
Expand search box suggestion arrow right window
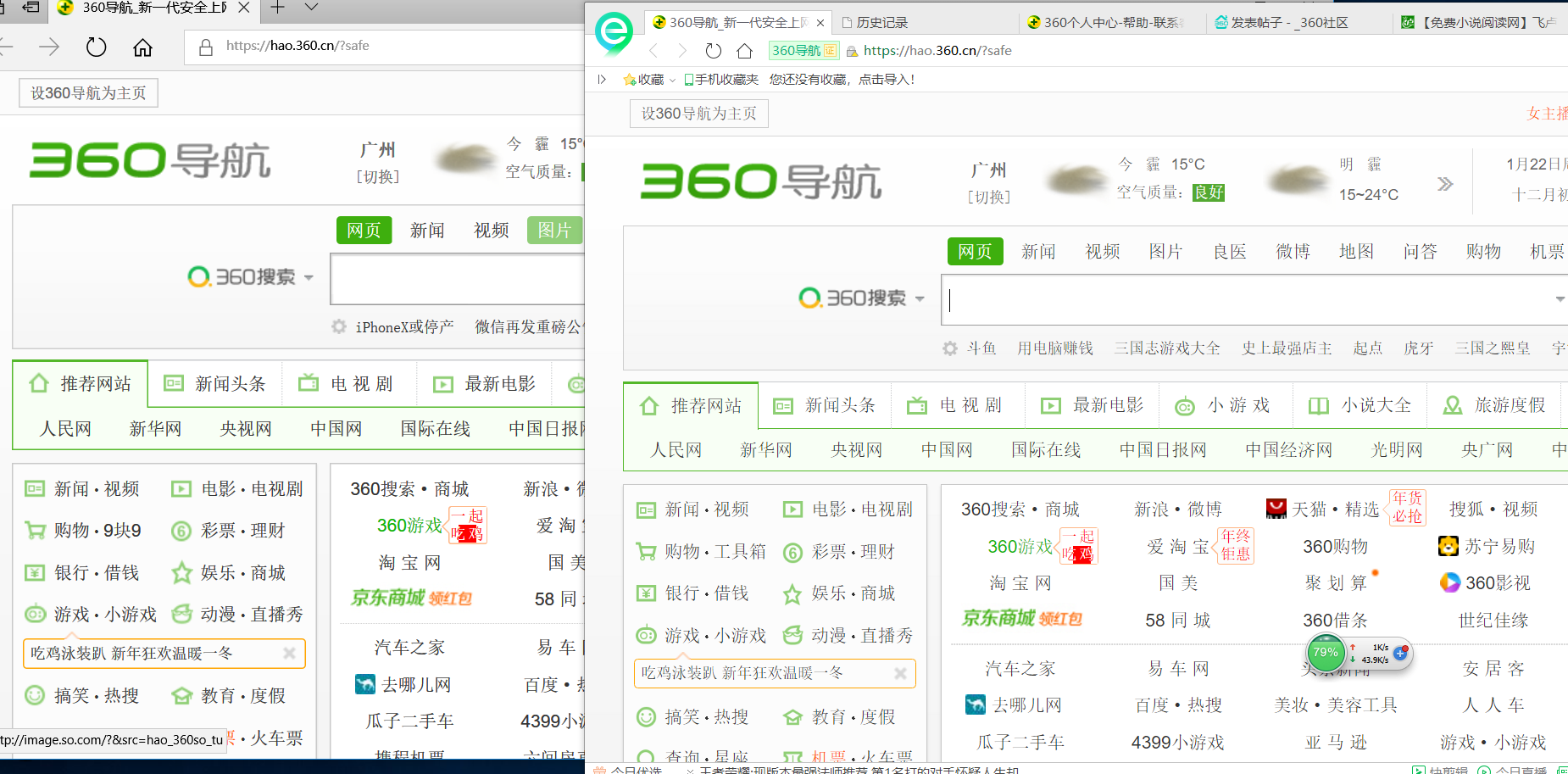pos(1560,299)
